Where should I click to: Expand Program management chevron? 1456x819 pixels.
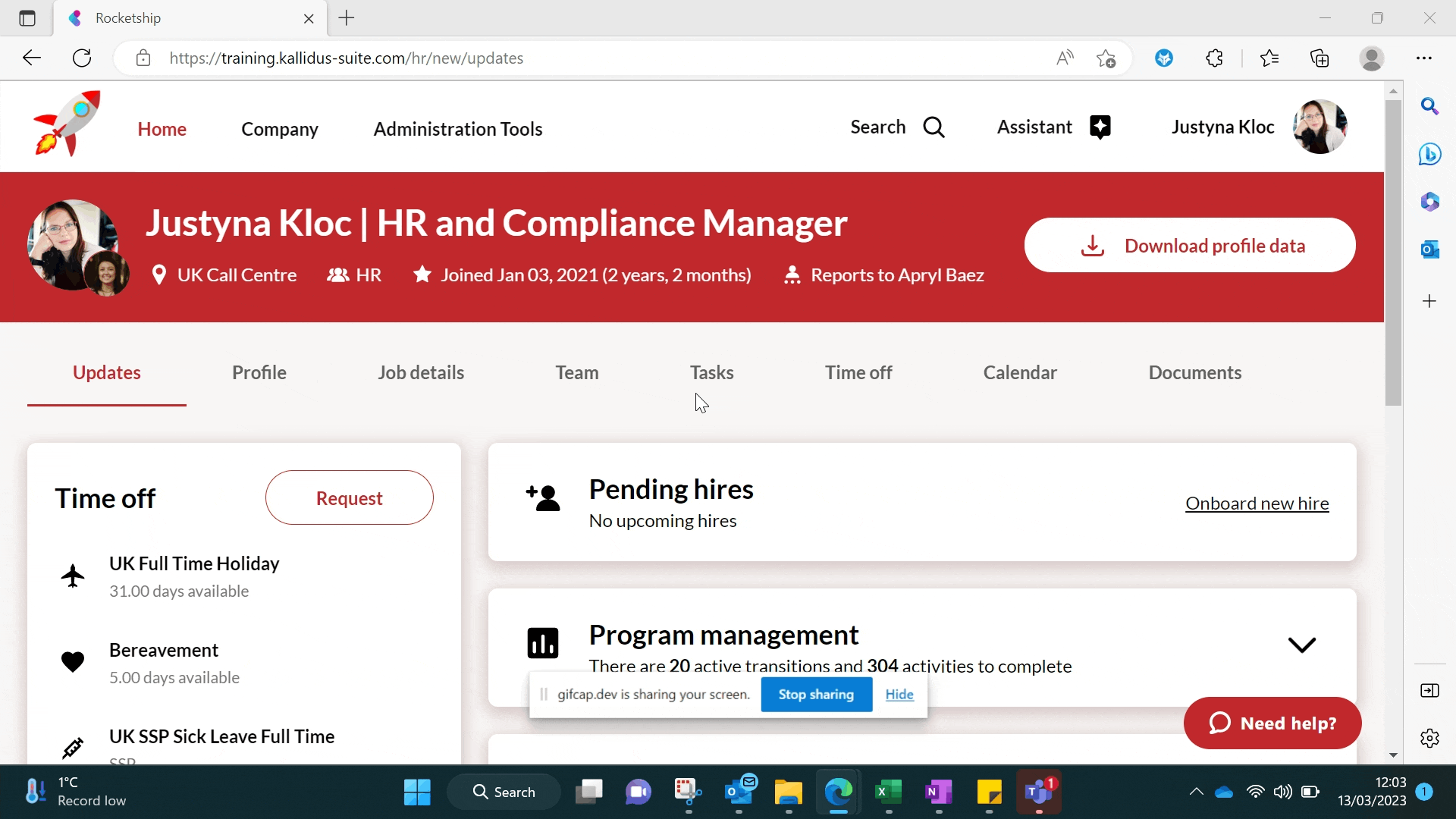coord(1302,645)
